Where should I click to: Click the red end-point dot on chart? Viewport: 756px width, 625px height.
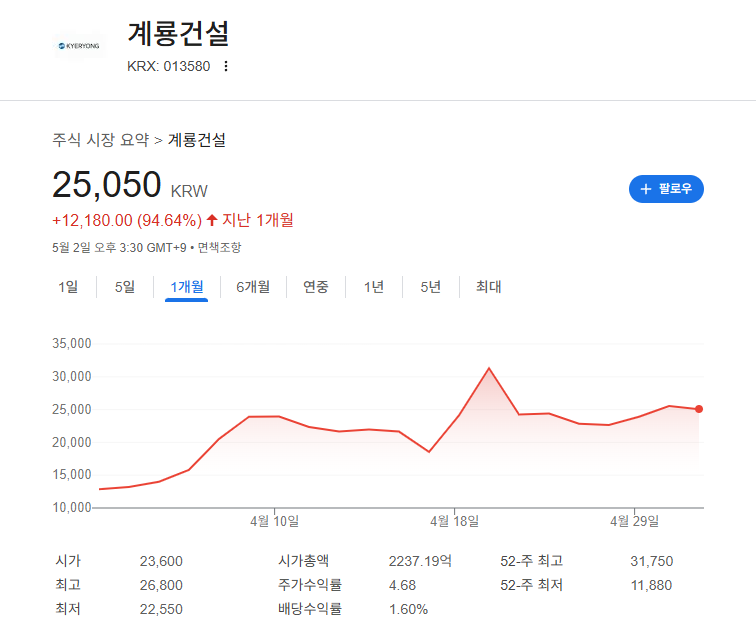(699, 409)
